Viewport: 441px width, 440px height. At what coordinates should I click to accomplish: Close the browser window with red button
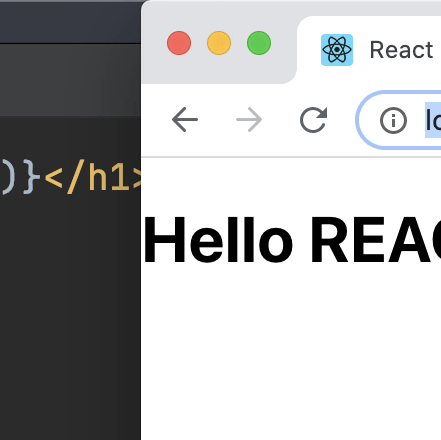(179, 43)
